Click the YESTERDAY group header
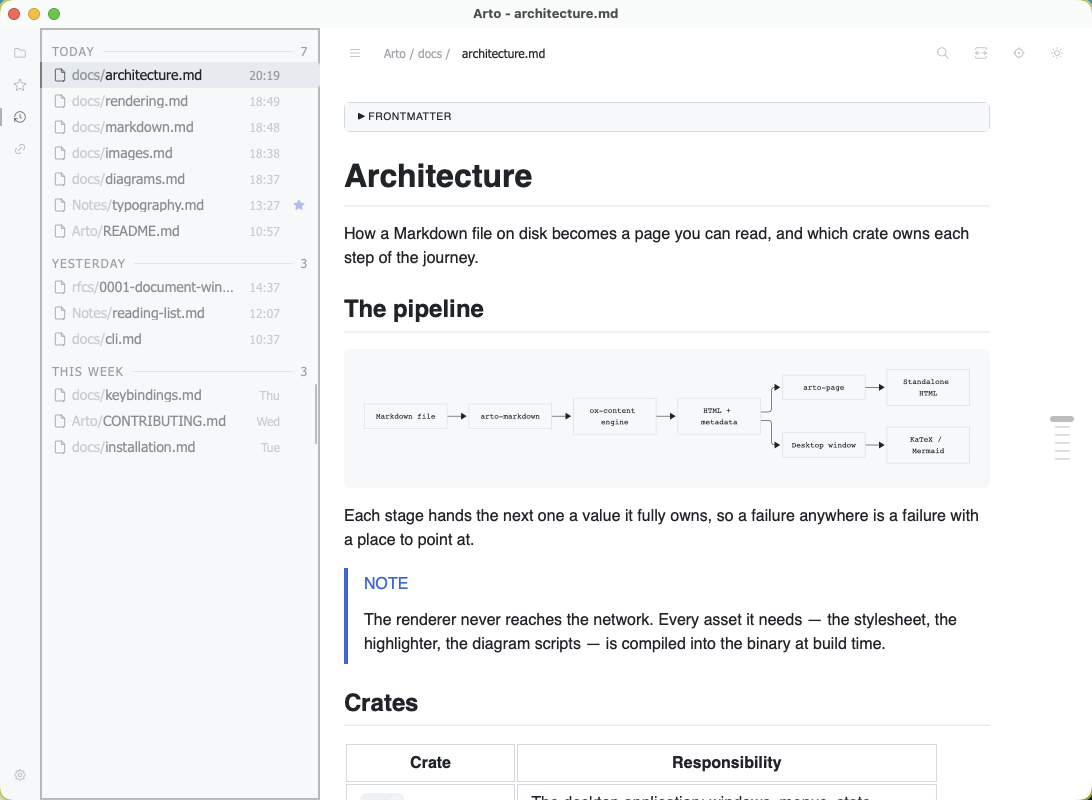The width and height of the screenshot is (1092, 800). click(180, 264)
